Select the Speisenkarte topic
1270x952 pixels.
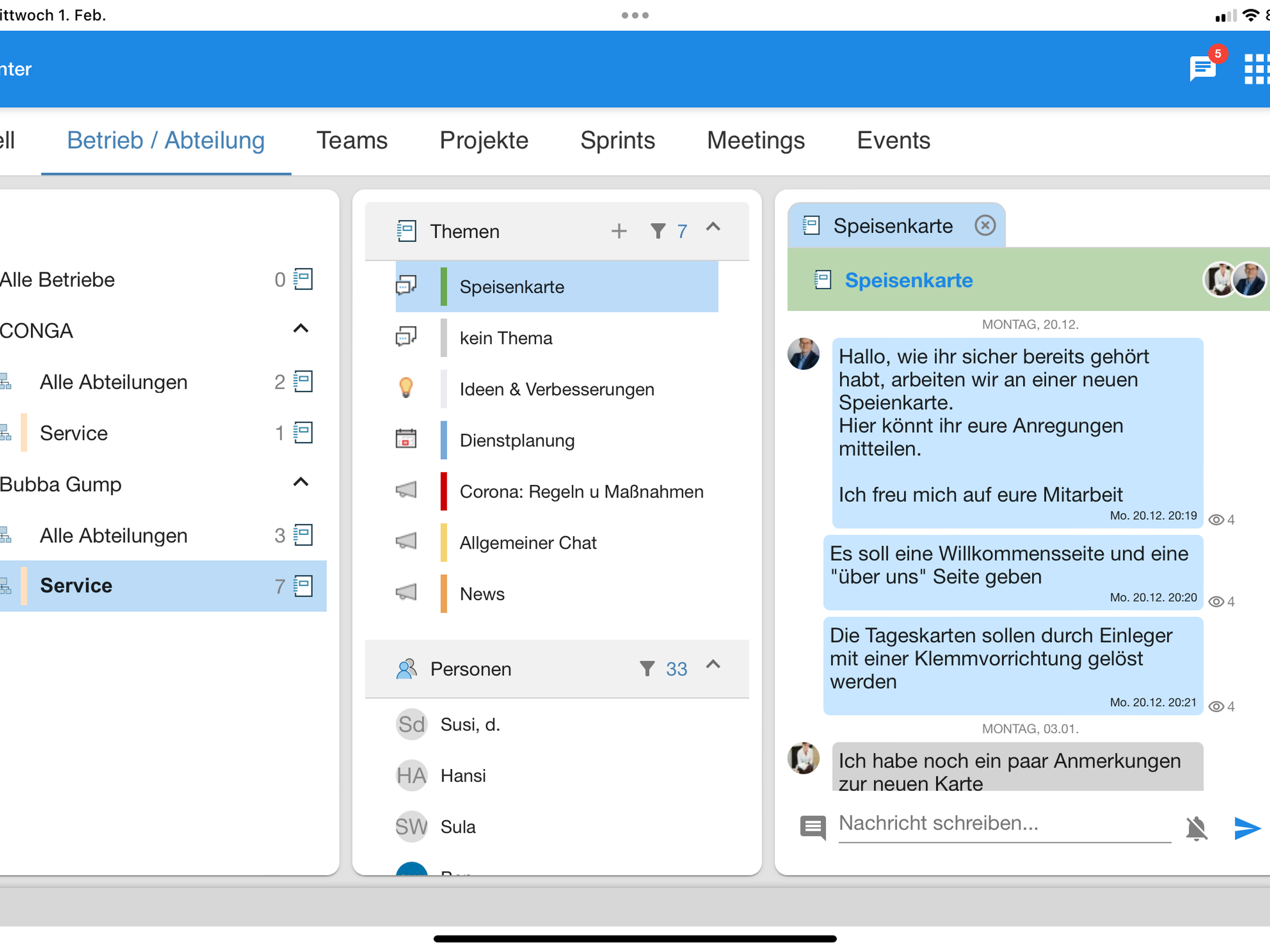coord(557,286)
